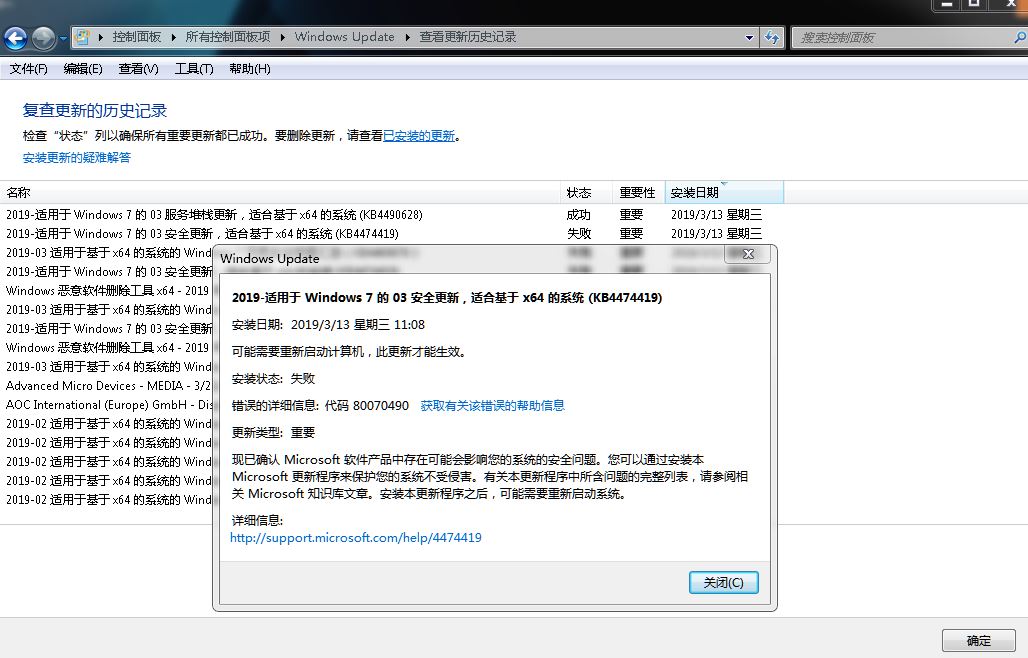Close the Windows Update details dialog with X

coord(748,254)
